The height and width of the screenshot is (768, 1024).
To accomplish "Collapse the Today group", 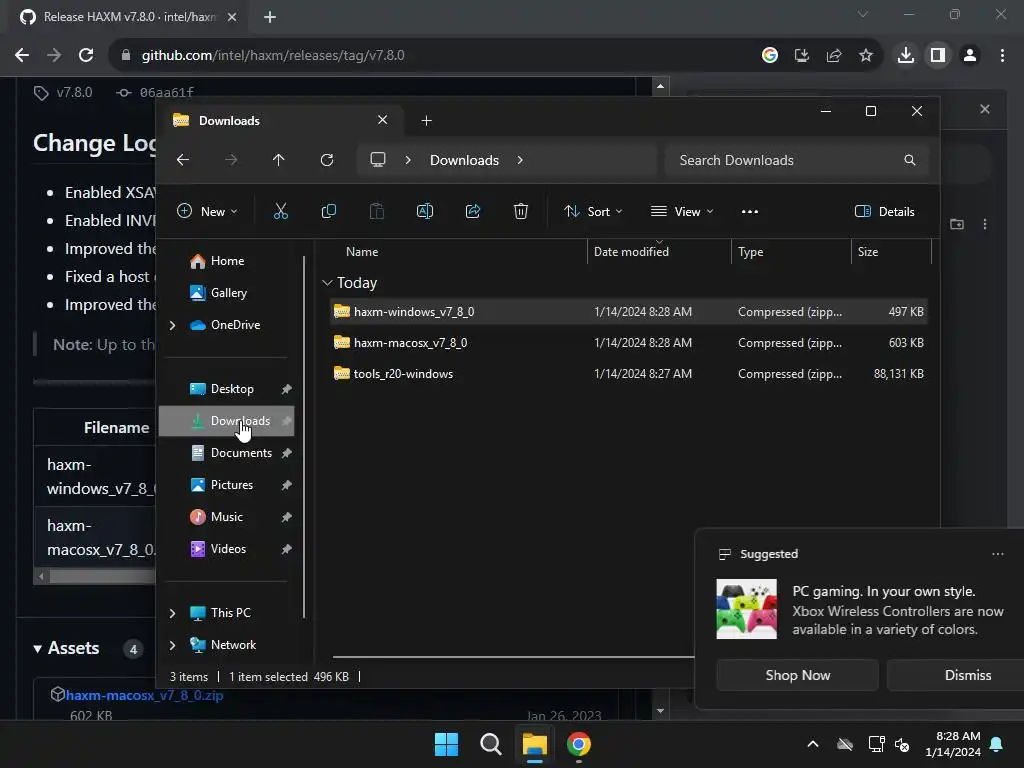I will coord(327,283).
